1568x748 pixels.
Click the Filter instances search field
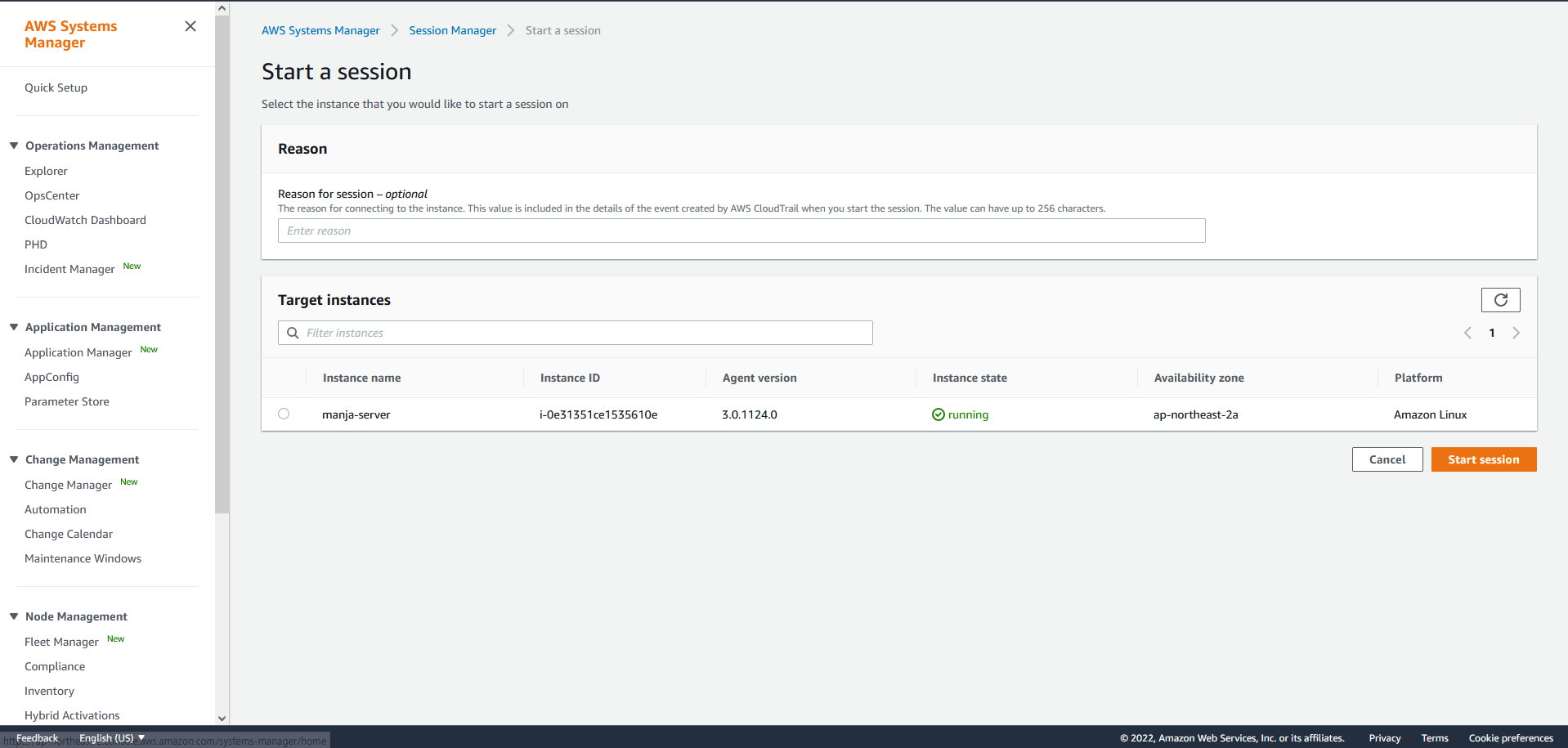tap(576, 333)
